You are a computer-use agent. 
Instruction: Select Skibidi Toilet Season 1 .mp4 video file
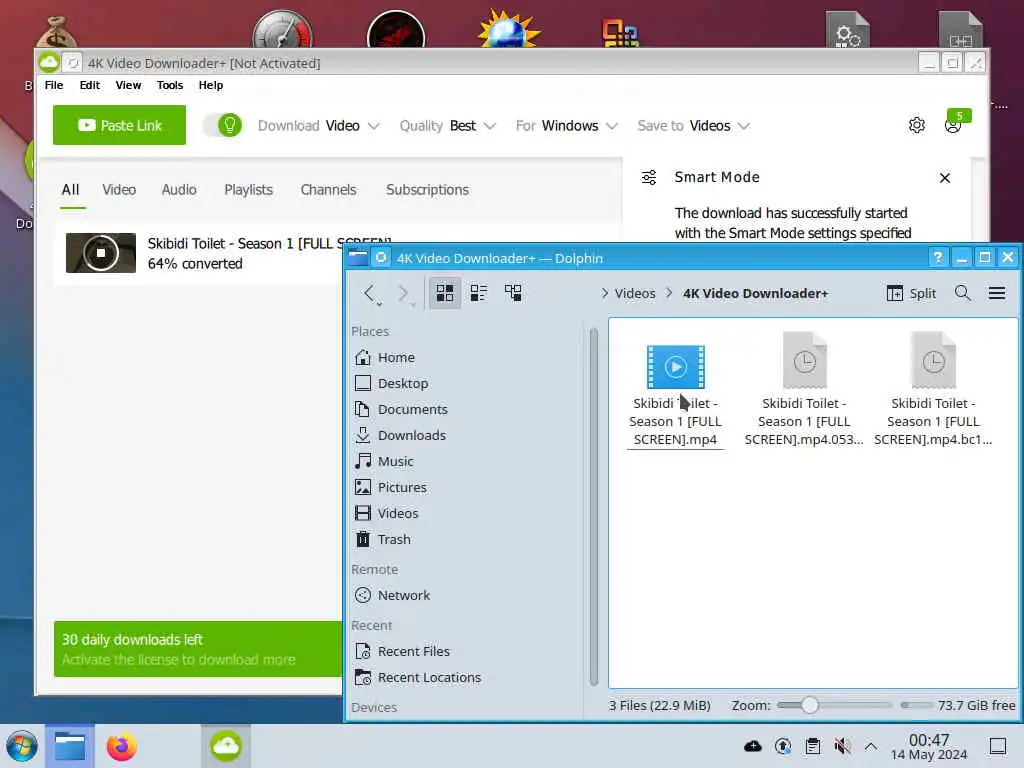pos(675,394)
